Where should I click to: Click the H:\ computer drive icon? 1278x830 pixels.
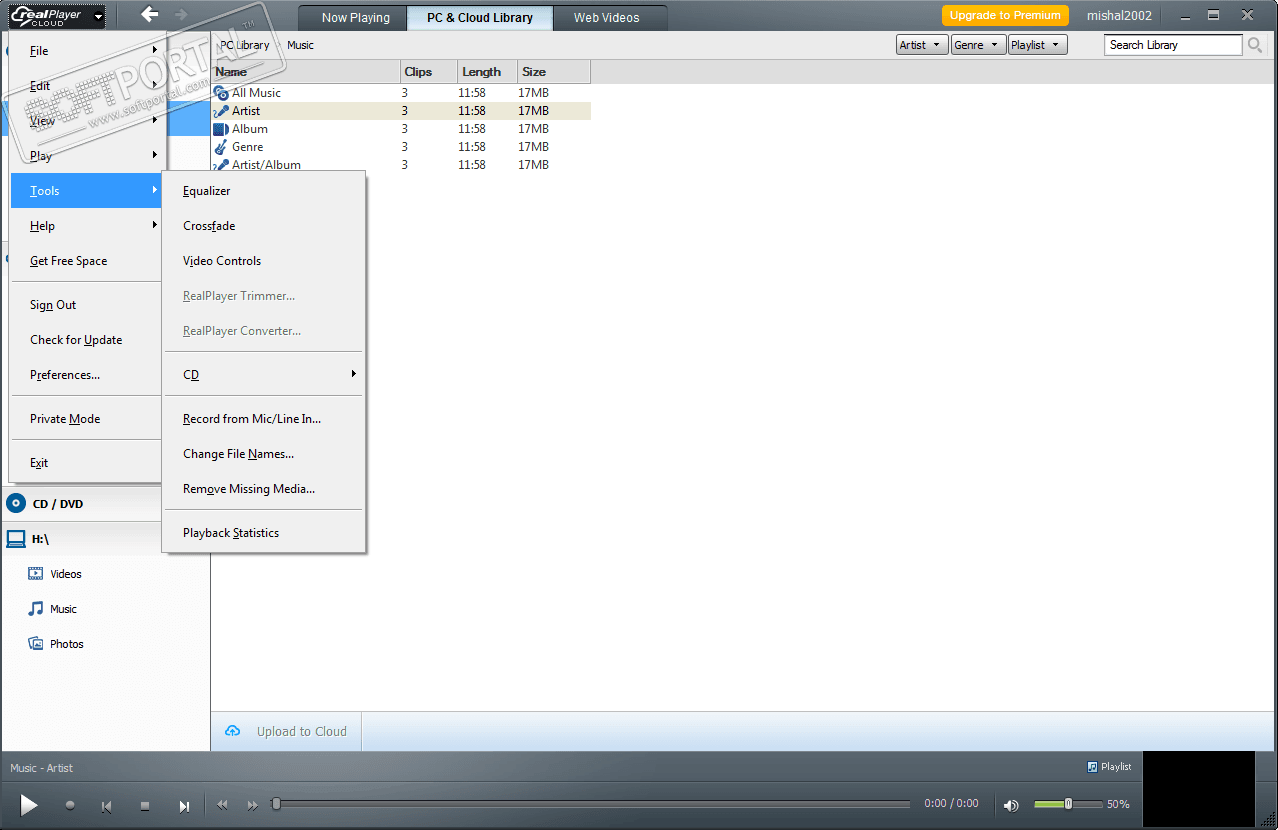click(x=16, y=539)
